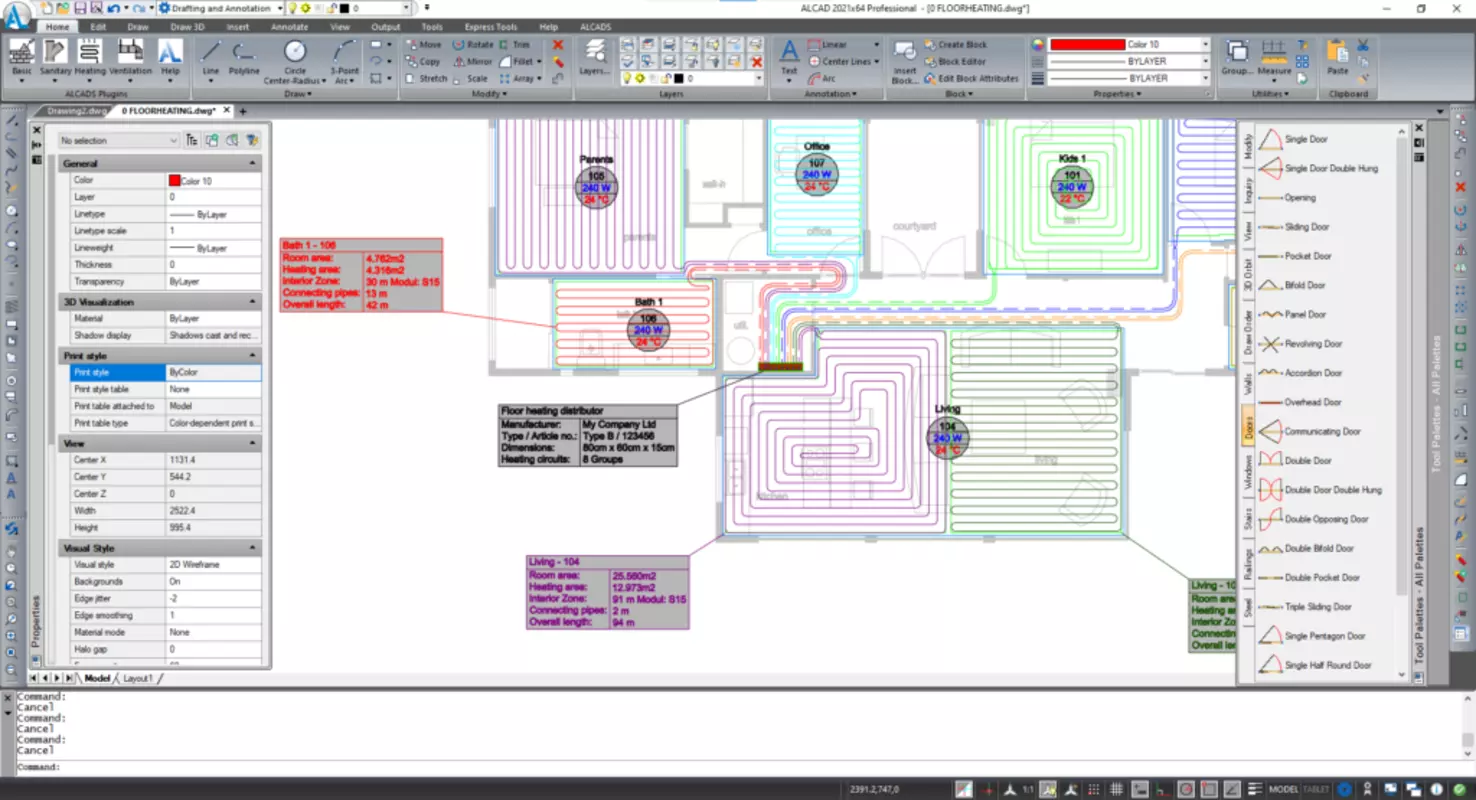Switch to the Draw 3D ribbon tab
Image resolution: width=1476 pixels, height=800 pixels.
pos(187,27)
